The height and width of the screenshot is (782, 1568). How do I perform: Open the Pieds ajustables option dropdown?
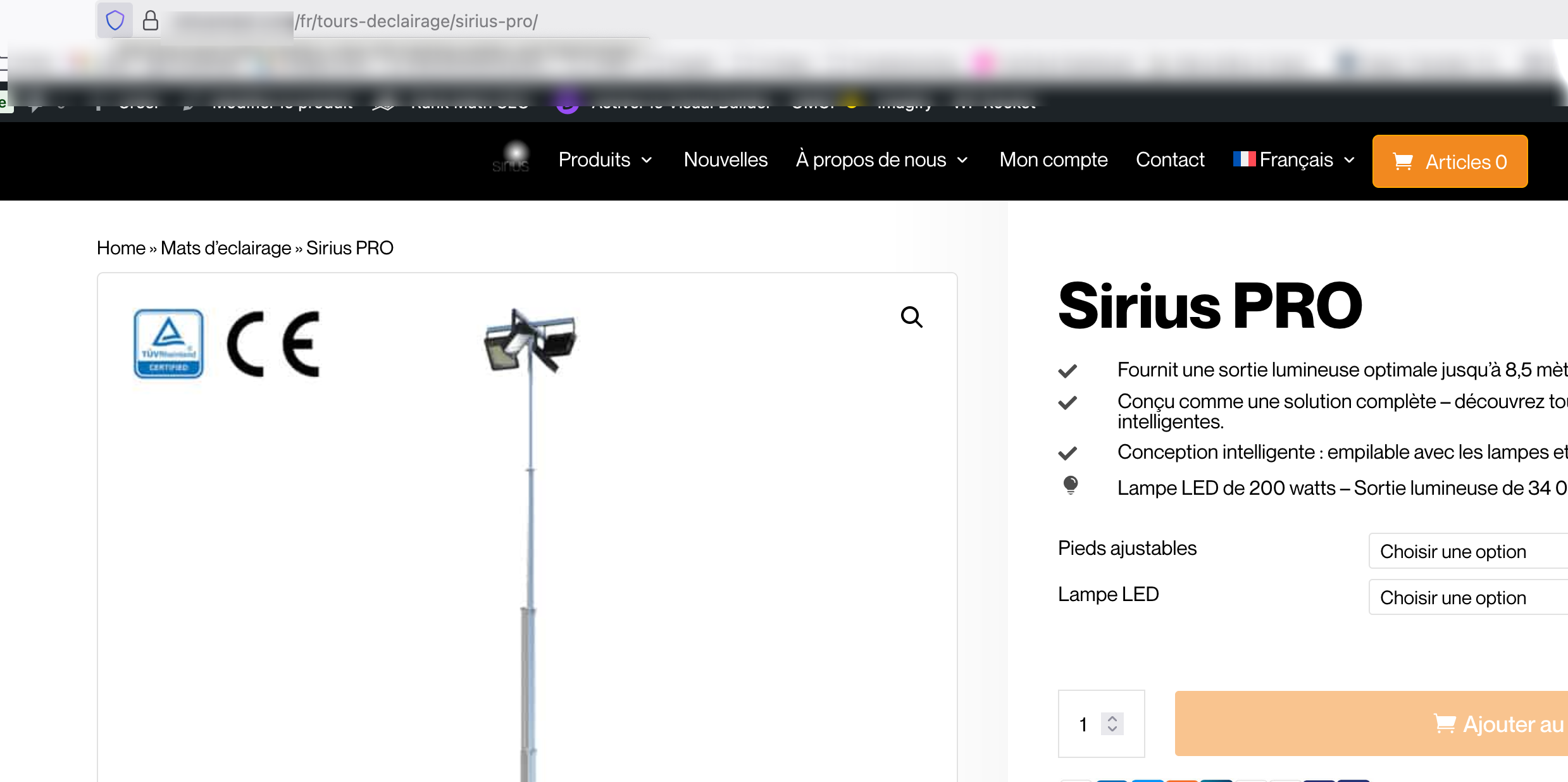pyautogui.click(x=1468, y=551)
